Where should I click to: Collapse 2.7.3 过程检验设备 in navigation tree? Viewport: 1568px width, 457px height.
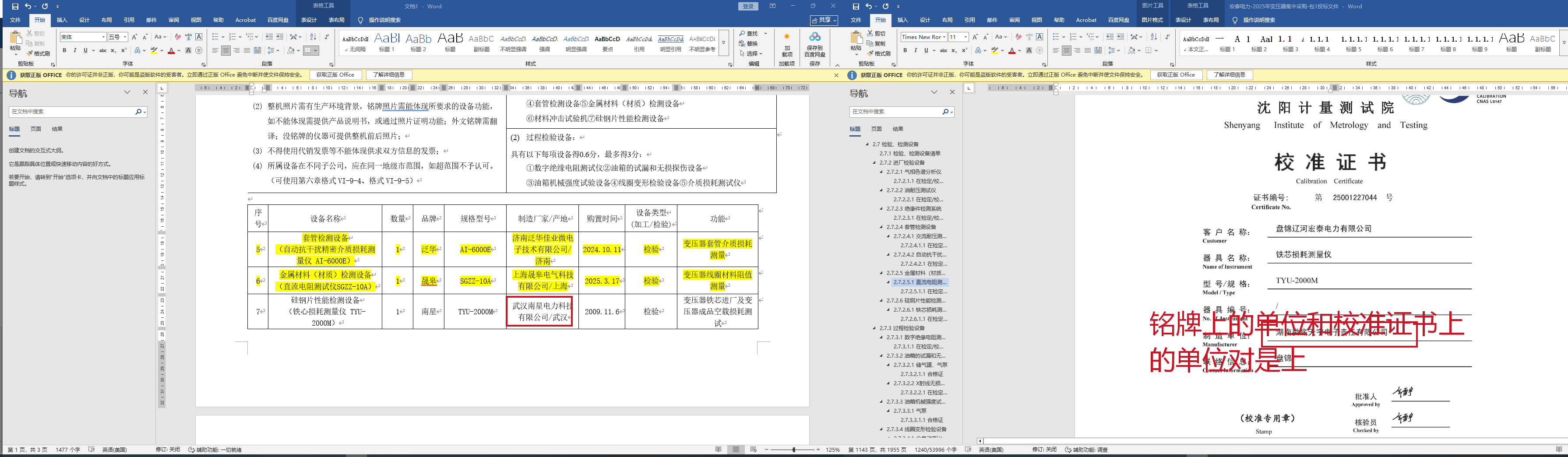(x=875, y=329)
